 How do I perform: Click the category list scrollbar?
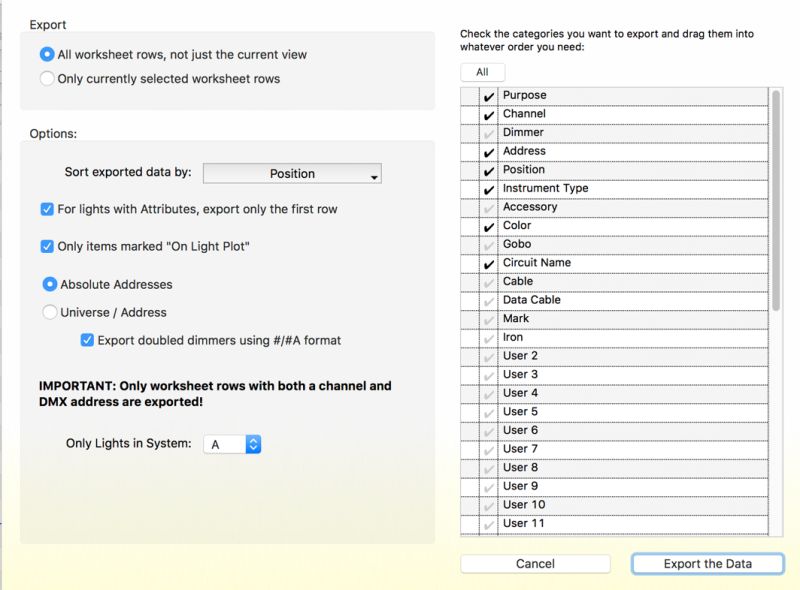pyautogui.click(x=776, y=200)
